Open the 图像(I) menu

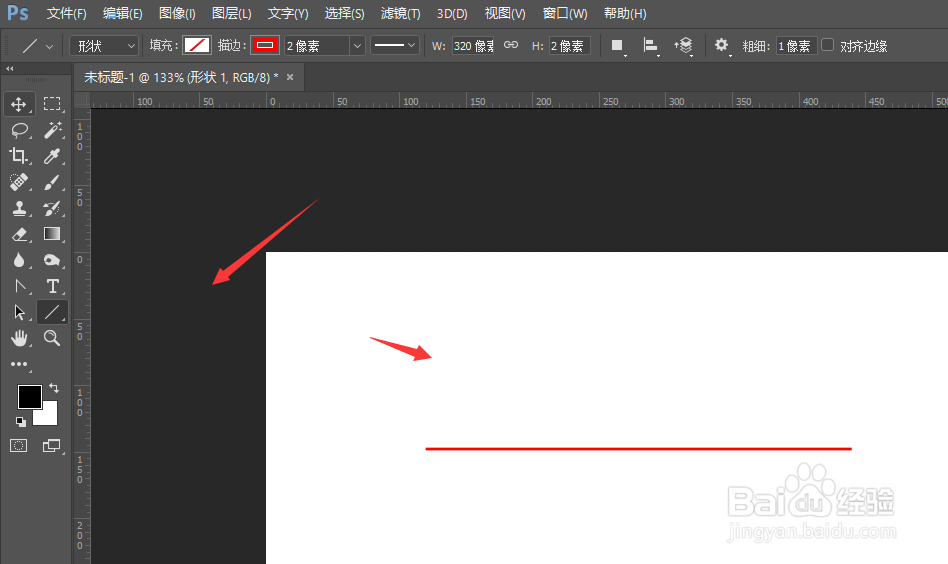pos(177,13)
